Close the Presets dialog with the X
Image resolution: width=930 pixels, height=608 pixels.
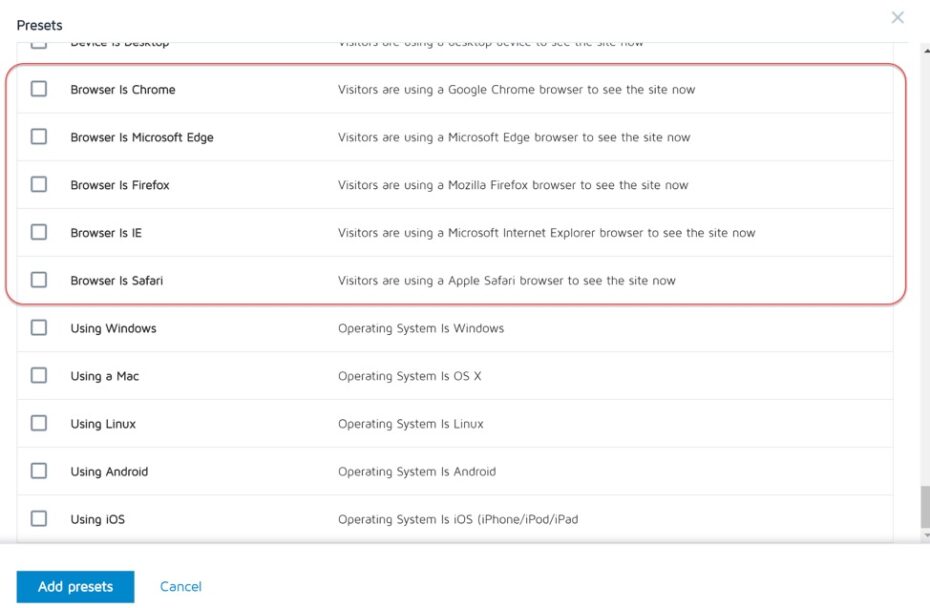(x=897, y=17)
